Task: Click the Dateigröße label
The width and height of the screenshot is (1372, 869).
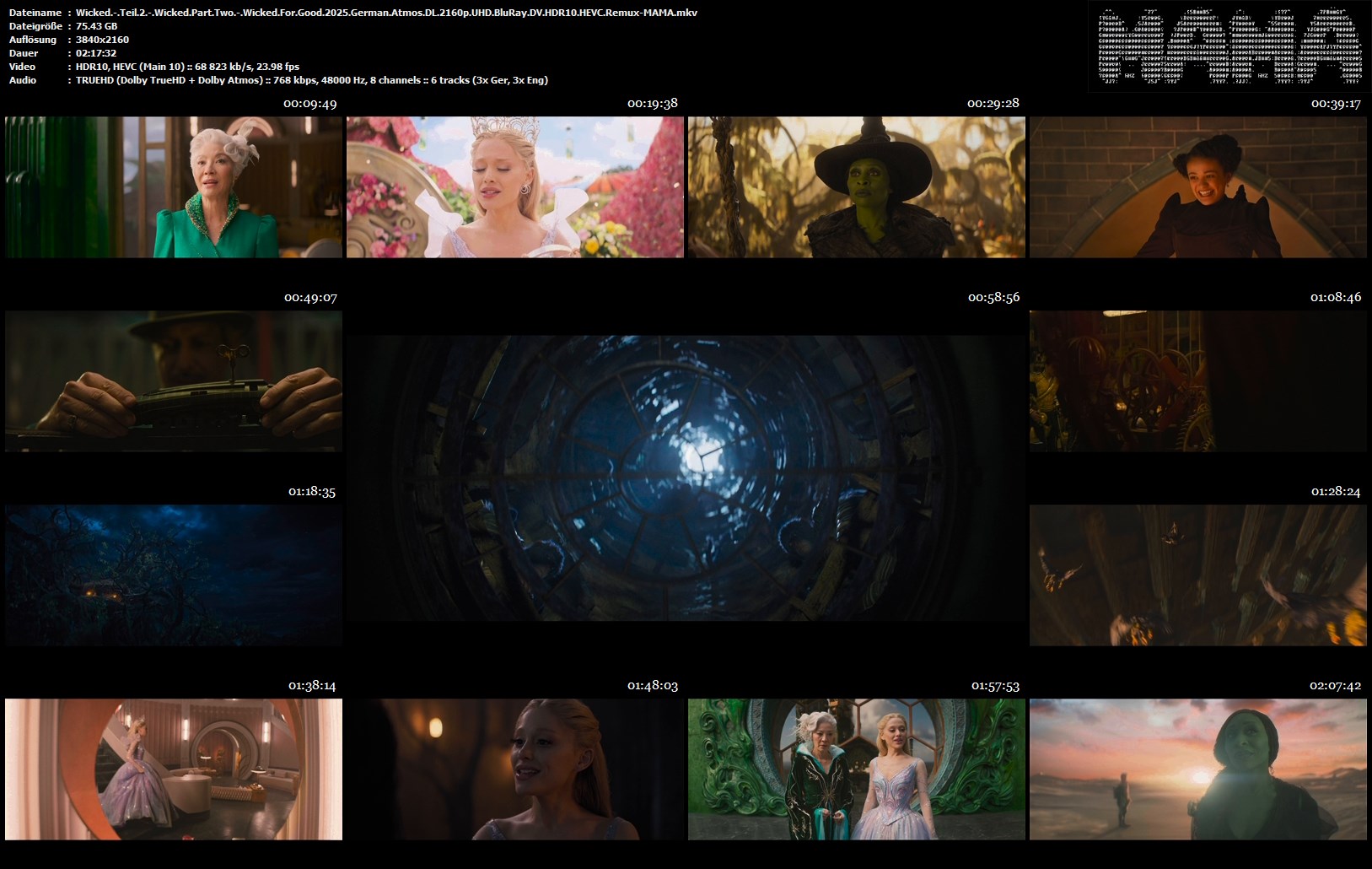Action: [35, 26]
